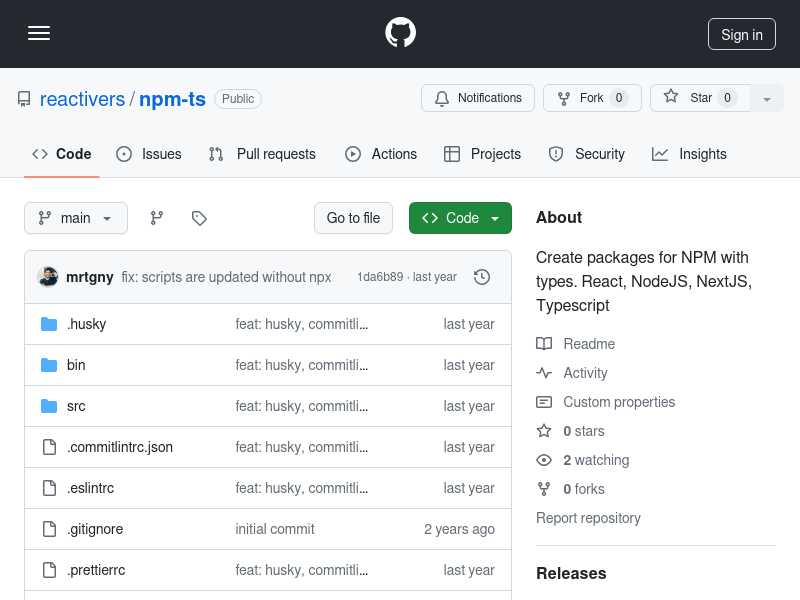Open the Releases section heading
Screen dimensions: 800x600
pos(571,573)
